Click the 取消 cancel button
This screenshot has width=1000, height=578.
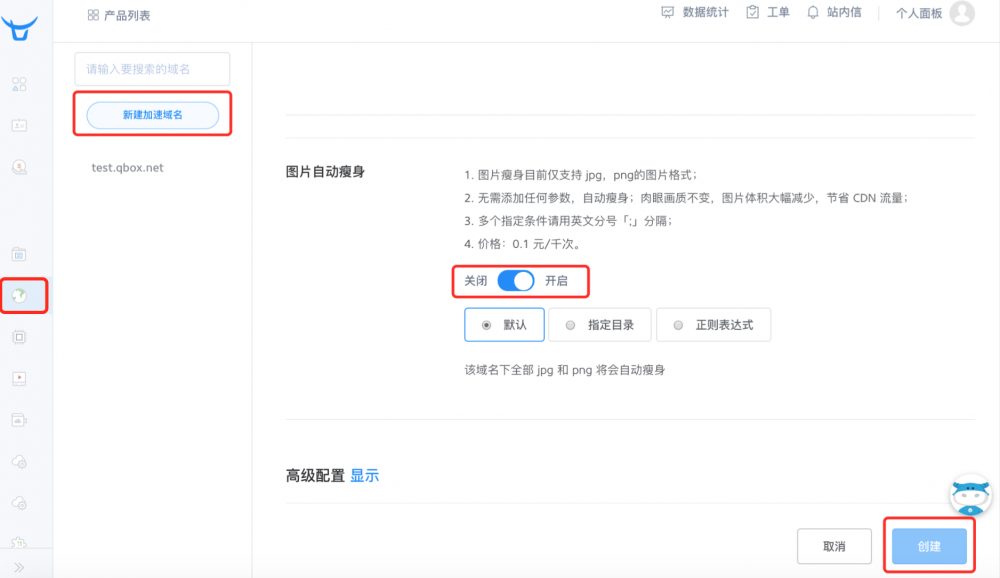(834, 546)
